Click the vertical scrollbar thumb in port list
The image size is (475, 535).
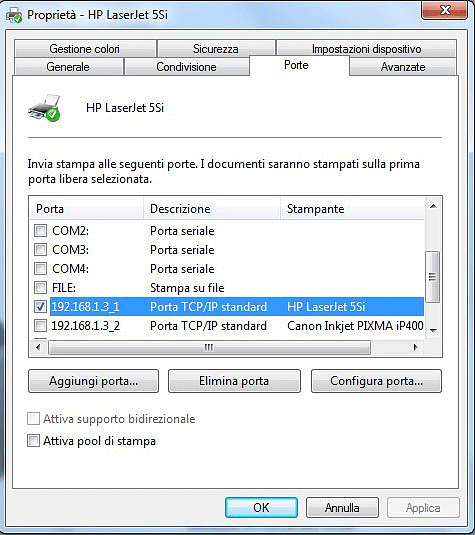point(433,277)
